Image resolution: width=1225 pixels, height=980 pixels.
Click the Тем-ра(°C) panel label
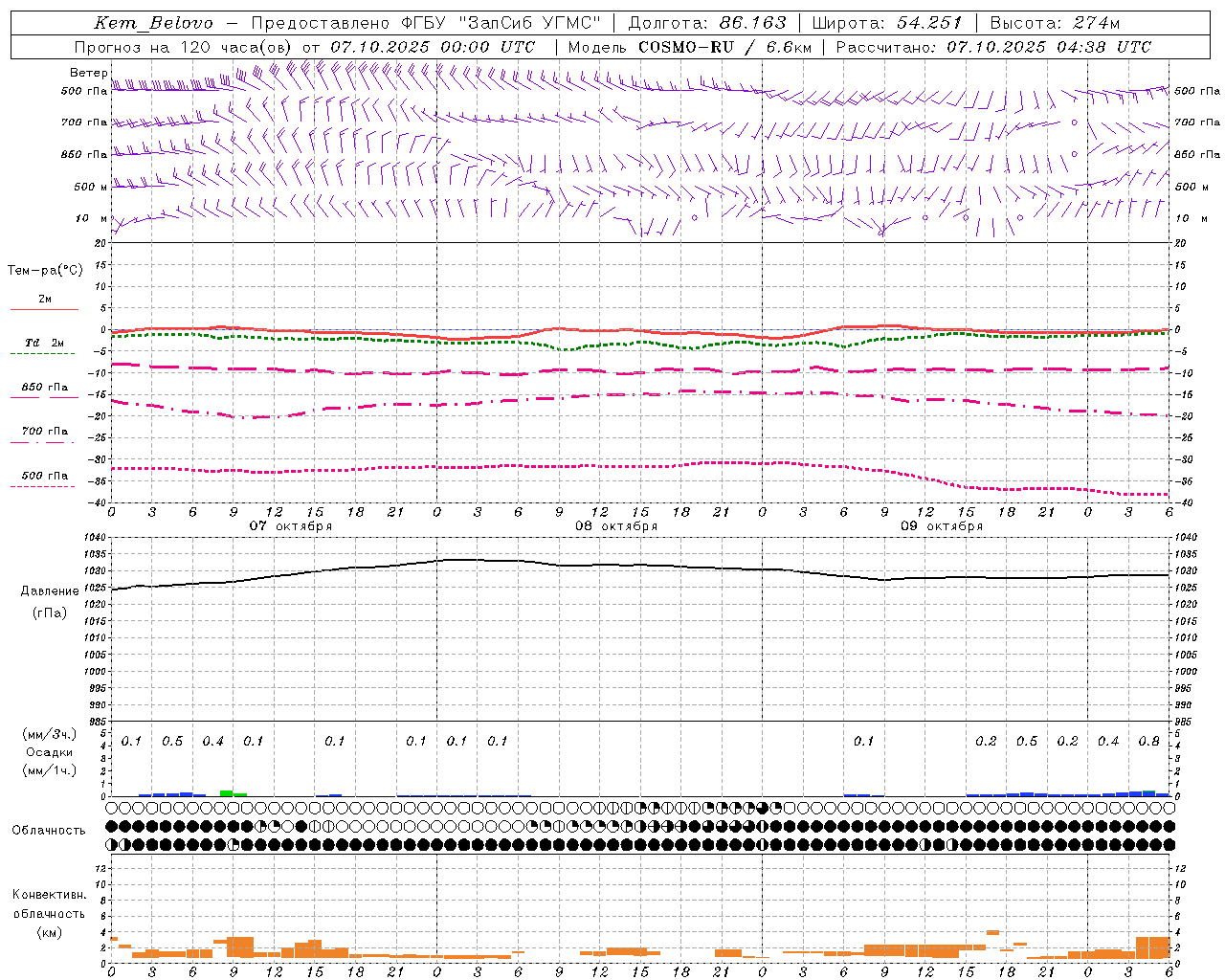(x=45, y=271)
